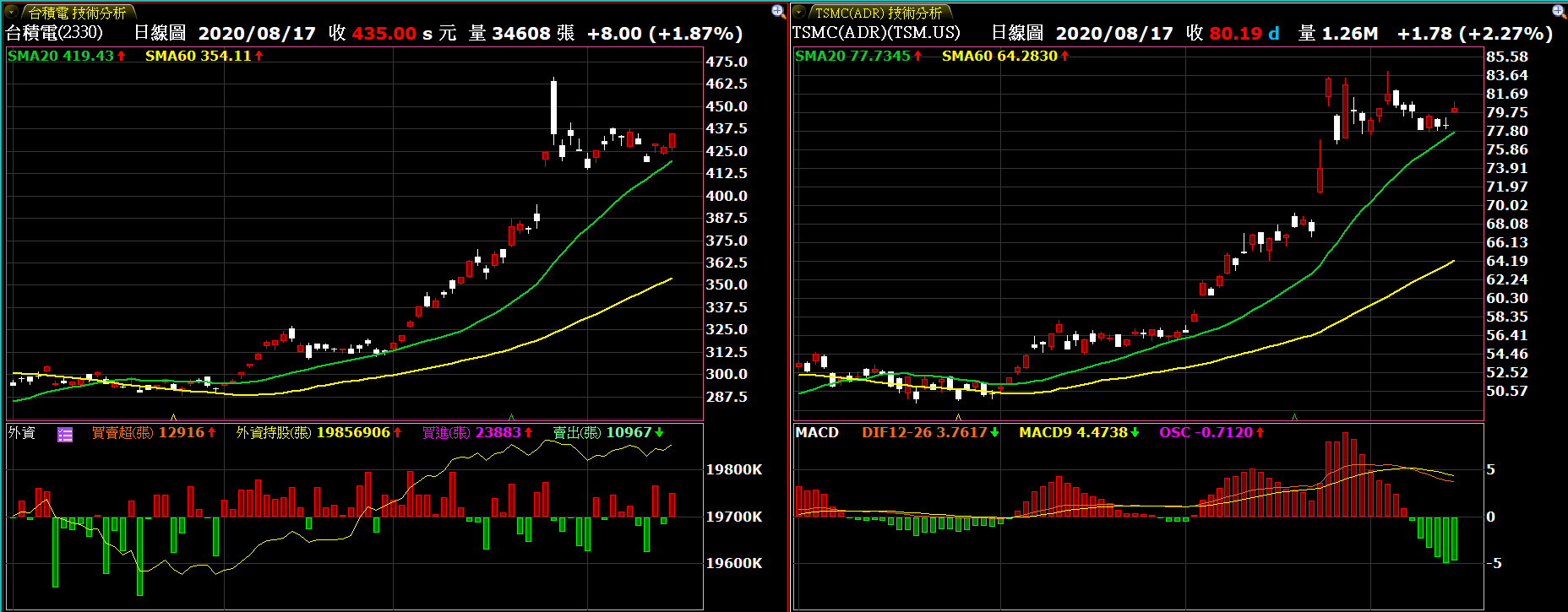The width and height of the screenshot is (1568, 612).
Task: Open the purple indicator list icon next to 外資
Action: 65,434
